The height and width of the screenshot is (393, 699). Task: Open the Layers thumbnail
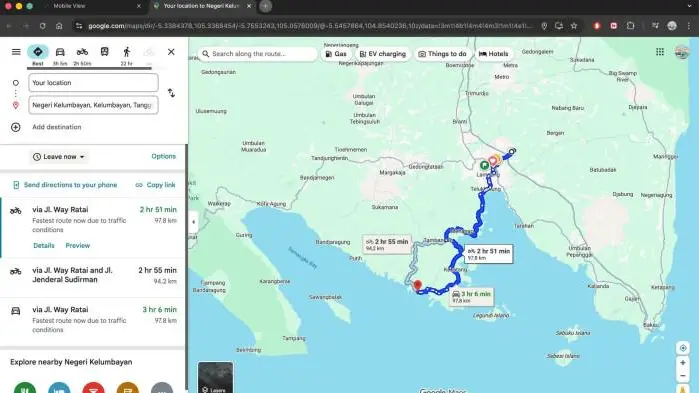(215, 377)
